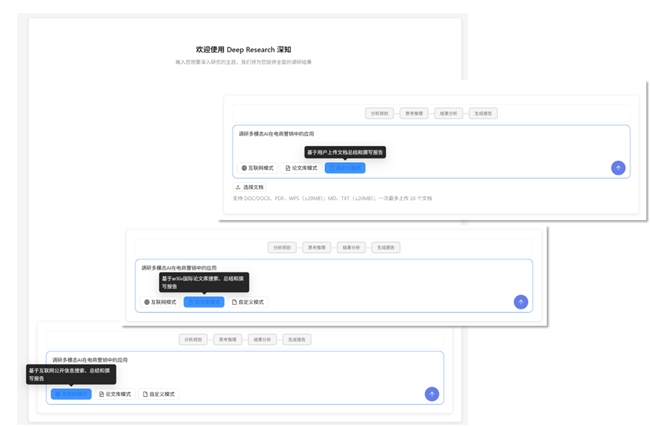
Task: Select 结果分析 step in internet-search tooltip panel
Action: pyautogui.click(x=262, y=340)
